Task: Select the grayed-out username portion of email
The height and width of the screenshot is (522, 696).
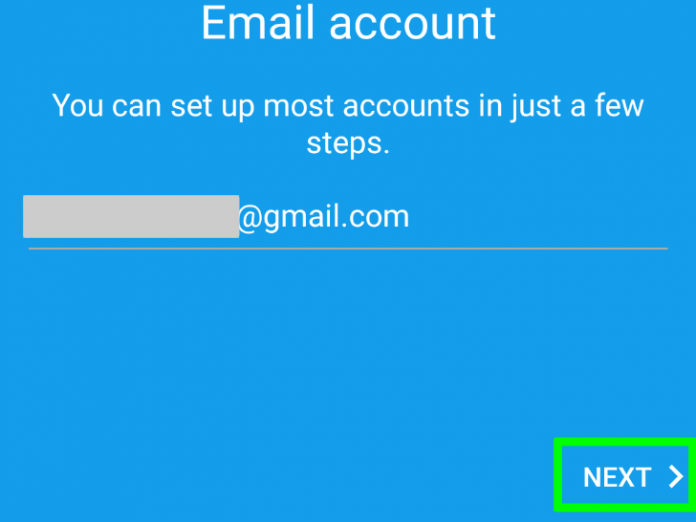Action: tap(131, 216)
